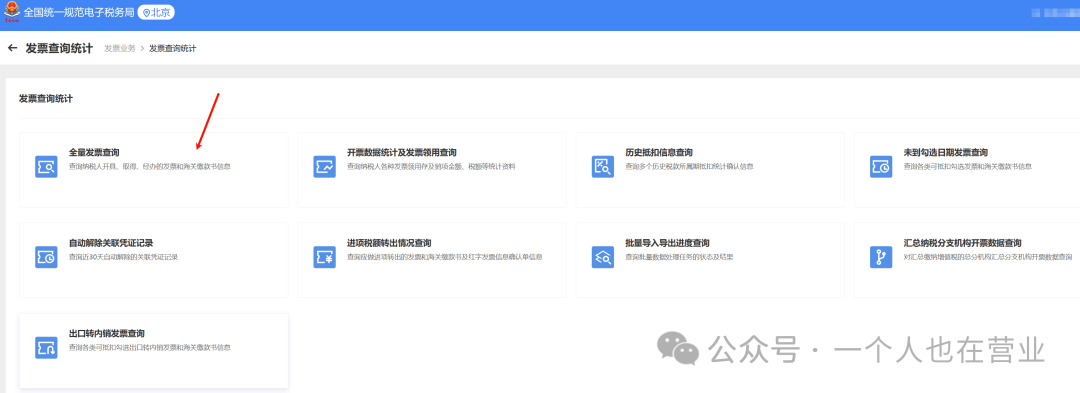The height and width of the screenshot is (393, 1080).
Task: Click description 查询多个历史税款所属期抵扣统计确认信息
Action: pyautogui.click(x=689, y=167)
